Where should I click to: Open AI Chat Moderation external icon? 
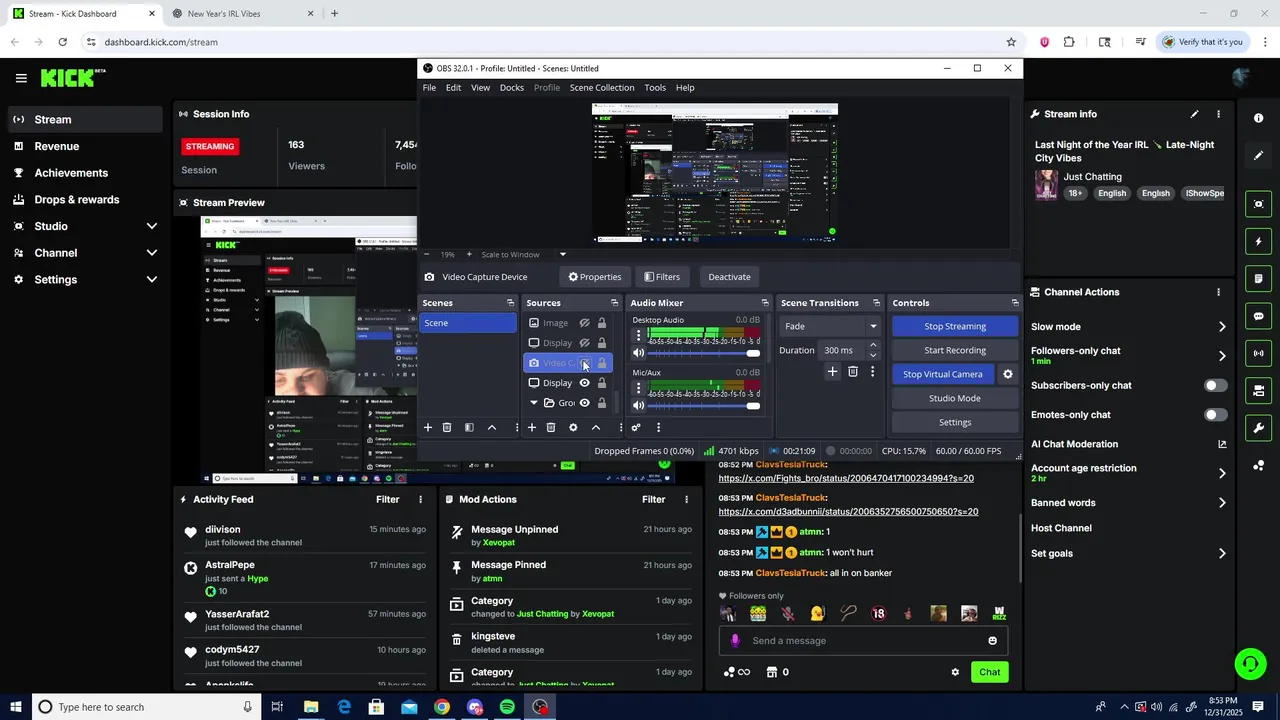point(1222,444)
